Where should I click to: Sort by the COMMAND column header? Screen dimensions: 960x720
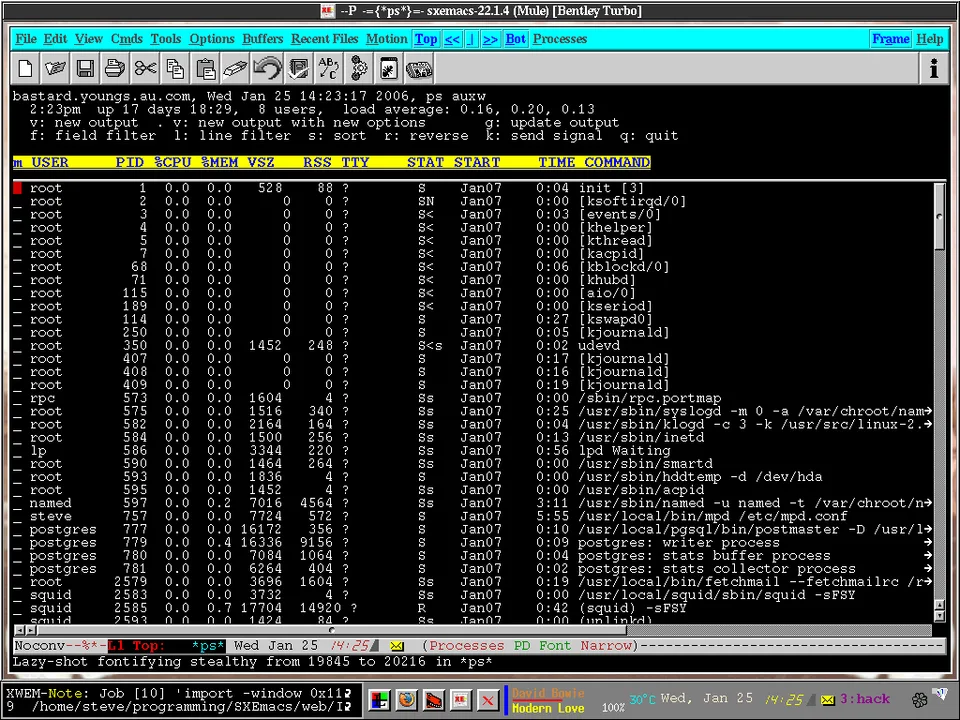(x=617, y=162)
